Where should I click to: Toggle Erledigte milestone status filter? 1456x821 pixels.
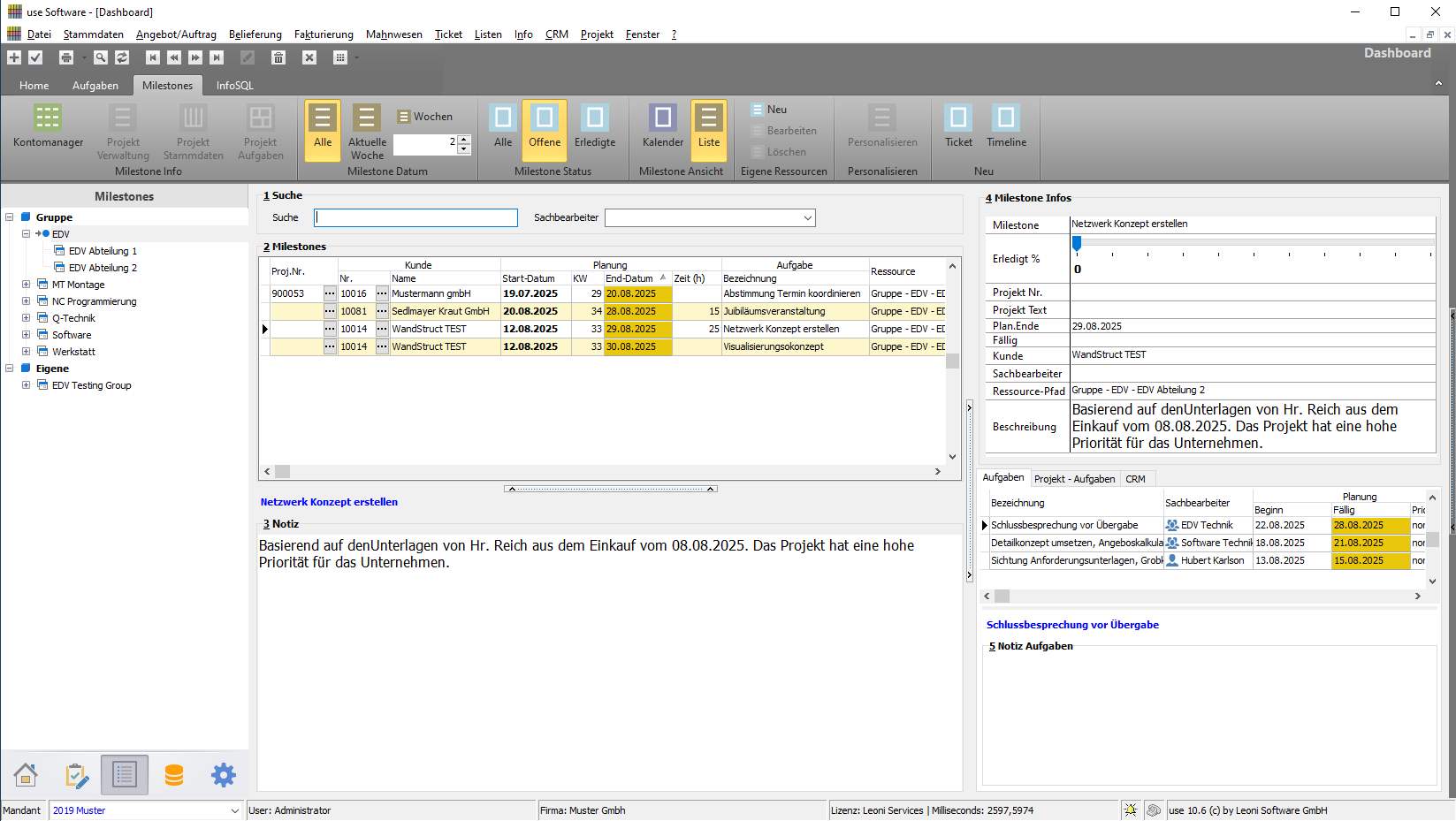coord(595,125)
